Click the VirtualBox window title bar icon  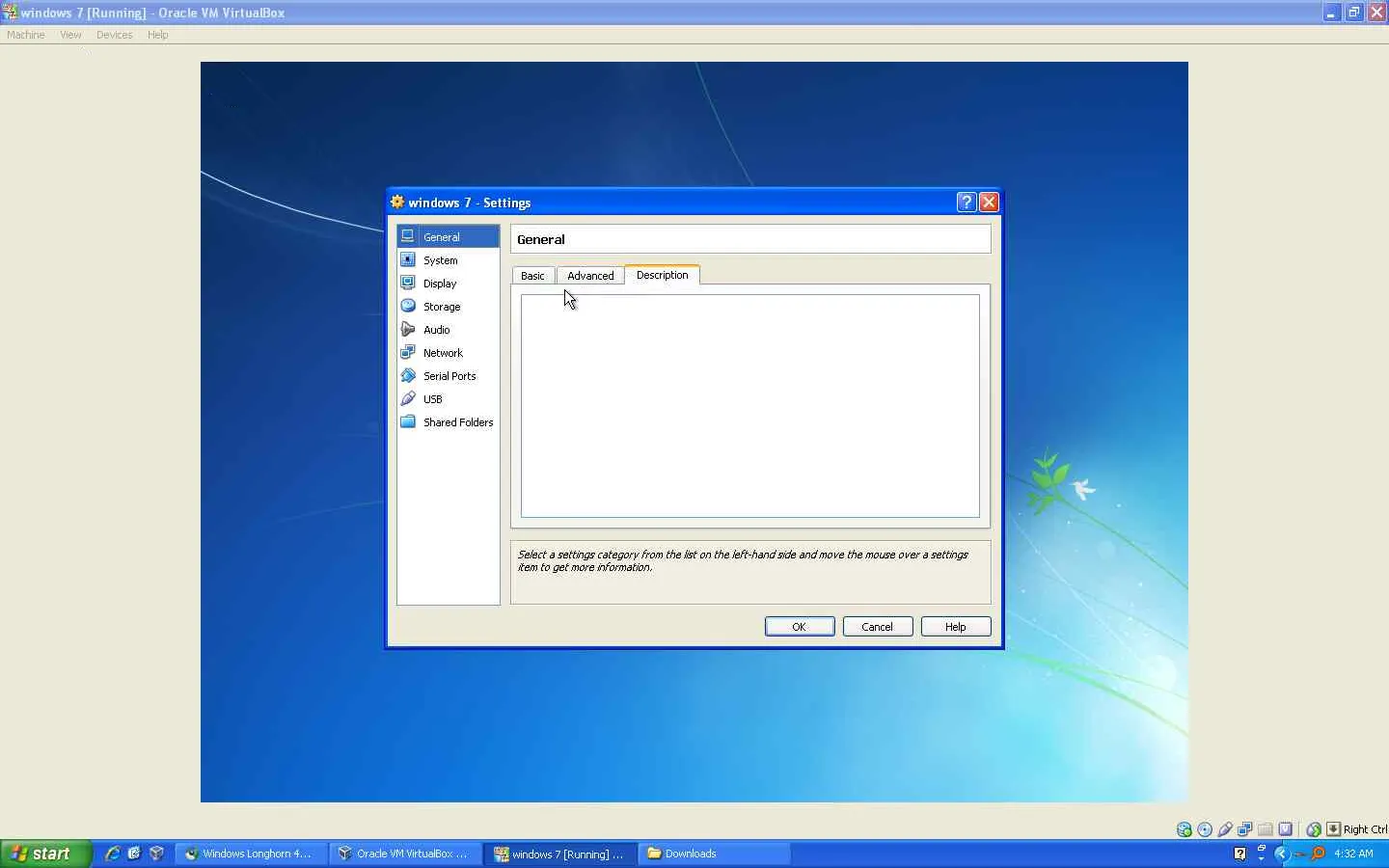click(x=10, y=13)
